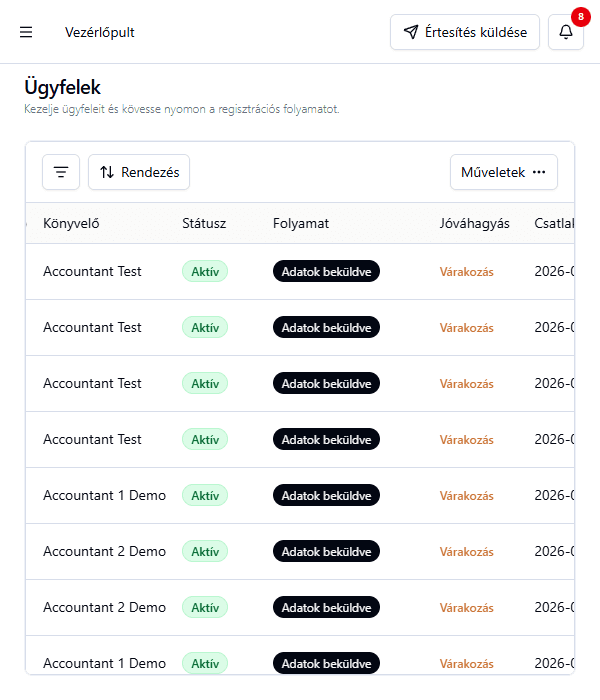Viewport: 600px width, 700px height.
Task: Click the Jóváhagyás column header
Action: click(x=474, y=223)
